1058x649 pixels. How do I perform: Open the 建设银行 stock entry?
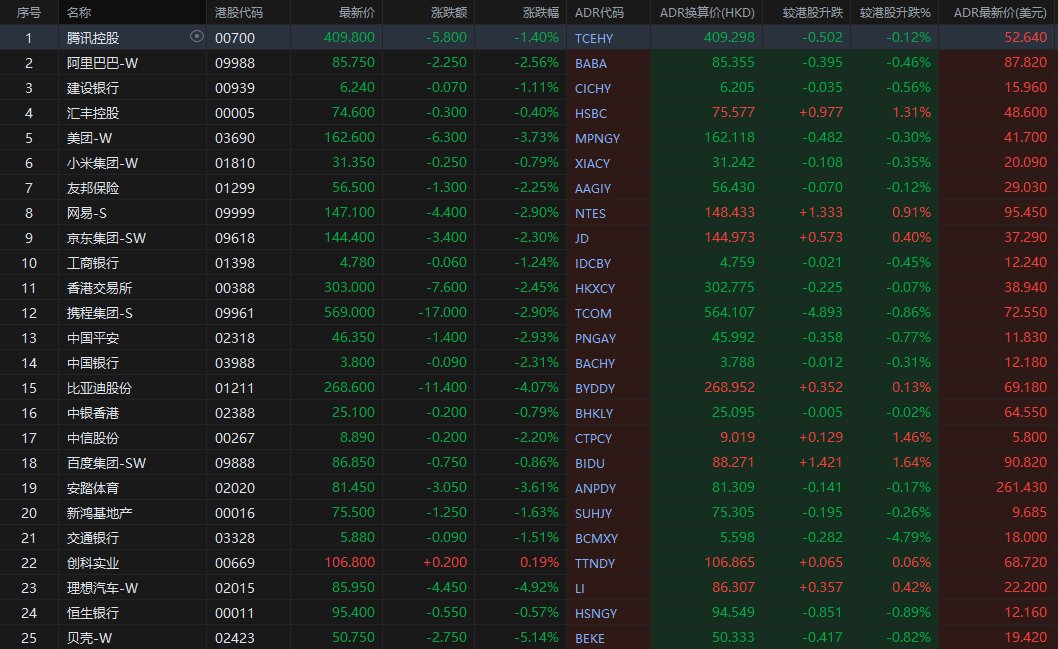92,88
